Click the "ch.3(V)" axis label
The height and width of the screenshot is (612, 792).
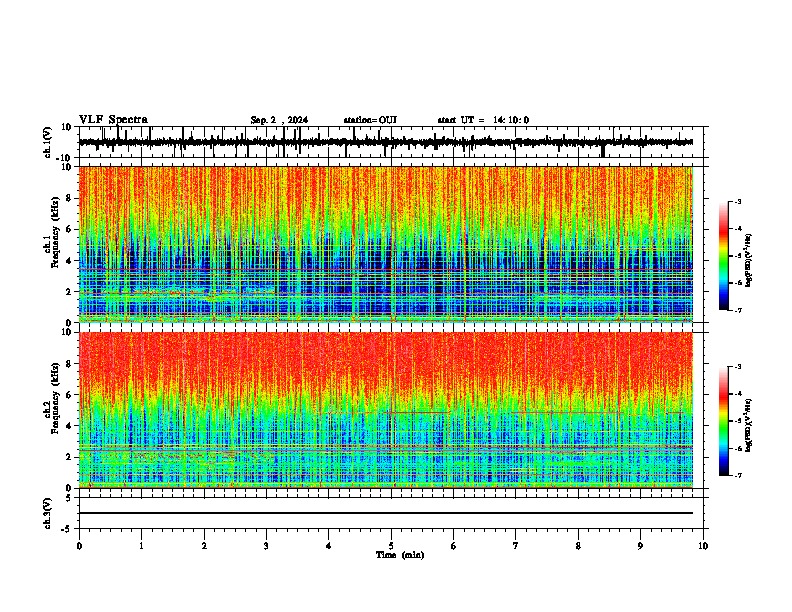coord(48,514)
